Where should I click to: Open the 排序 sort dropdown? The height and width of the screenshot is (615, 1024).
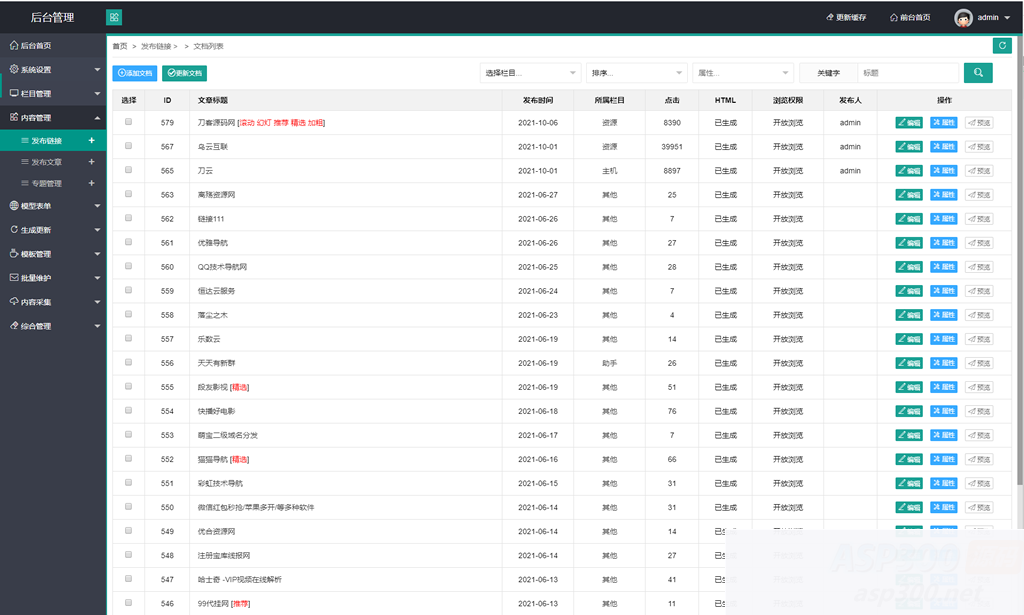tap(636, 73)
